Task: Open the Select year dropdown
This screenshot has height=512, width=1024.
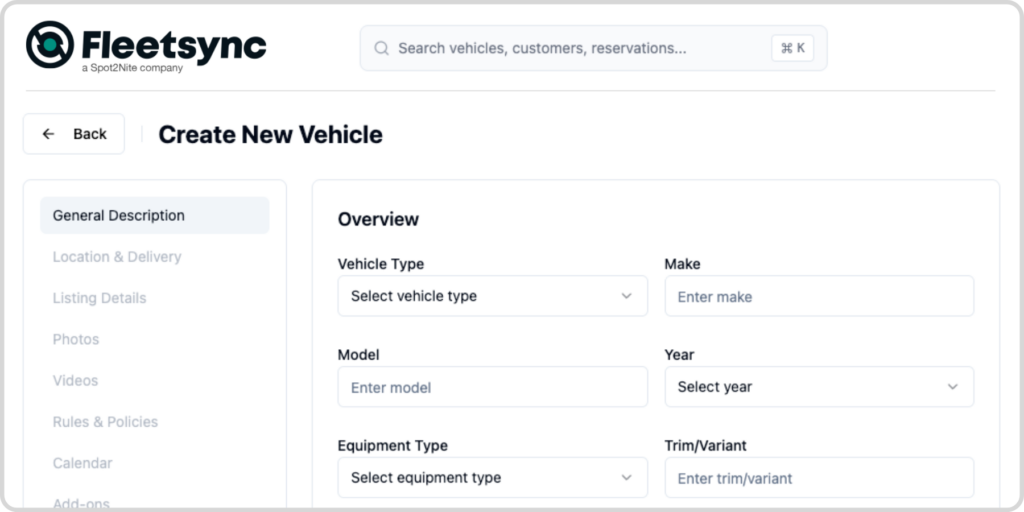Action: coord(819,387)
